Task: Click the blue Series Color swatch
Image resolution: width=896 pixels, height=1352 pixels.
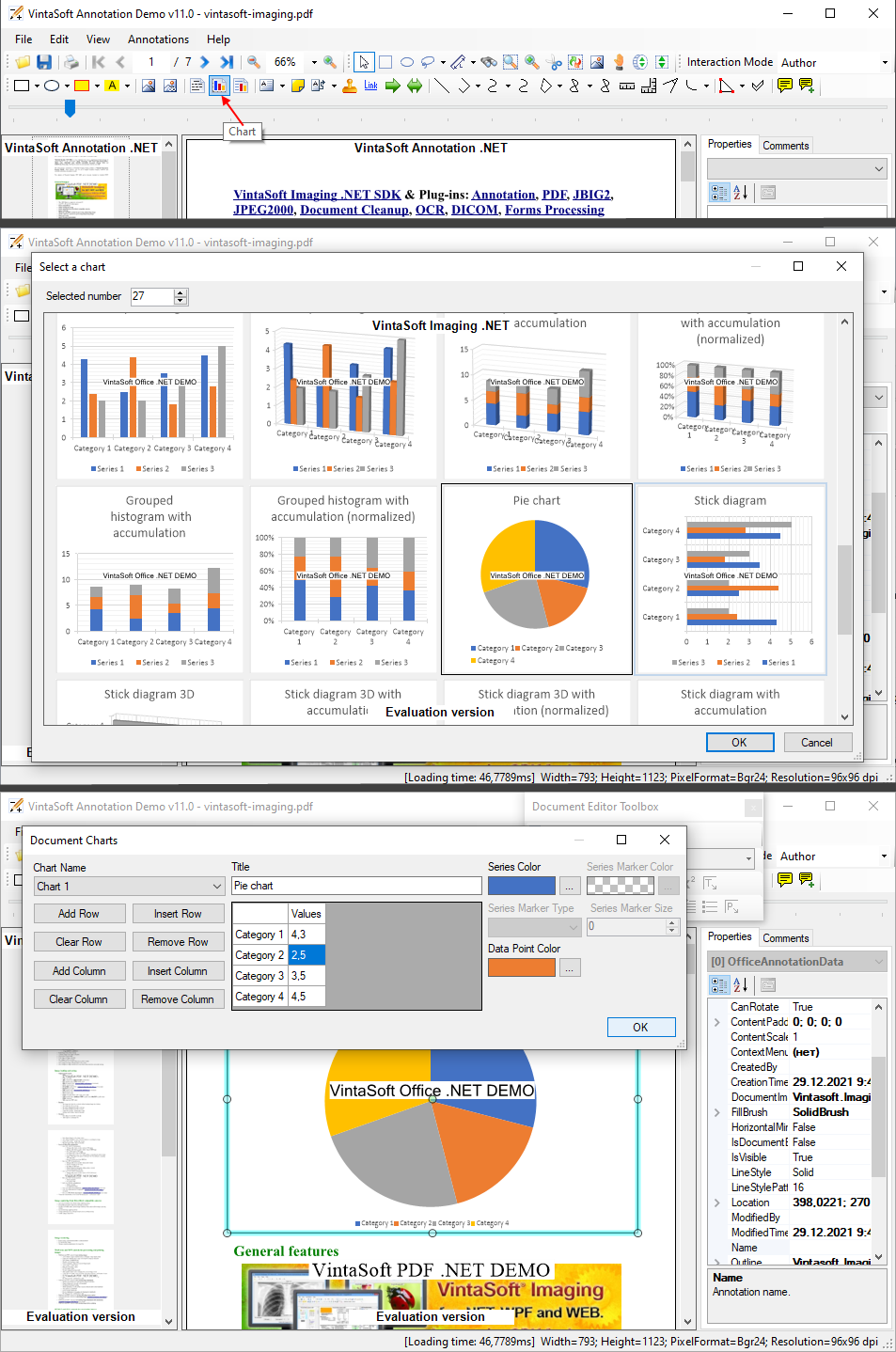Action: tap(522, 886)
